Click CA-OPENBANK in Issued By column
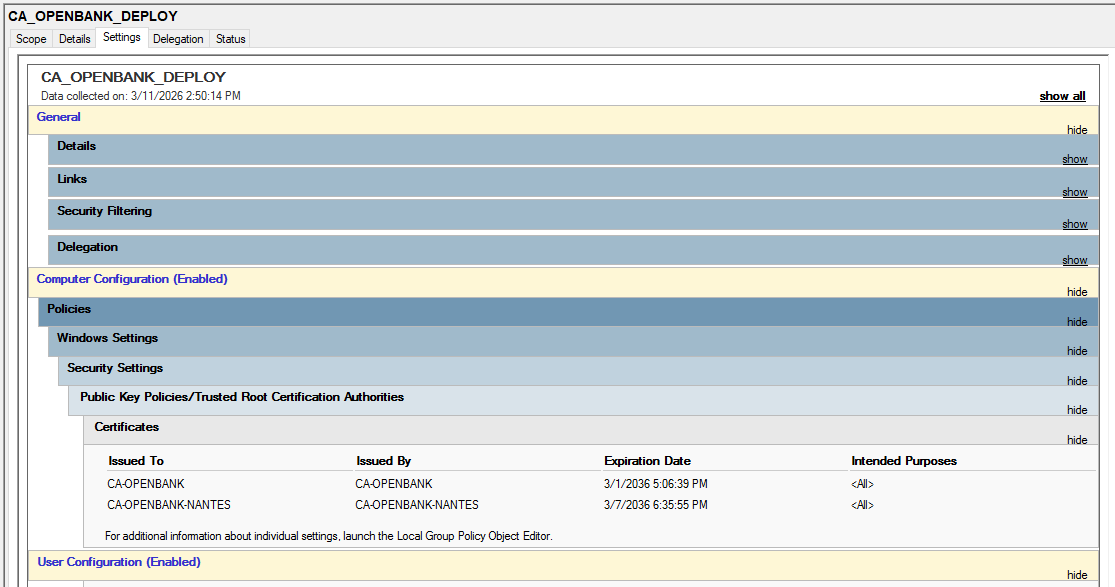Screen dimensions: 1115x587 tap(394, 484)
